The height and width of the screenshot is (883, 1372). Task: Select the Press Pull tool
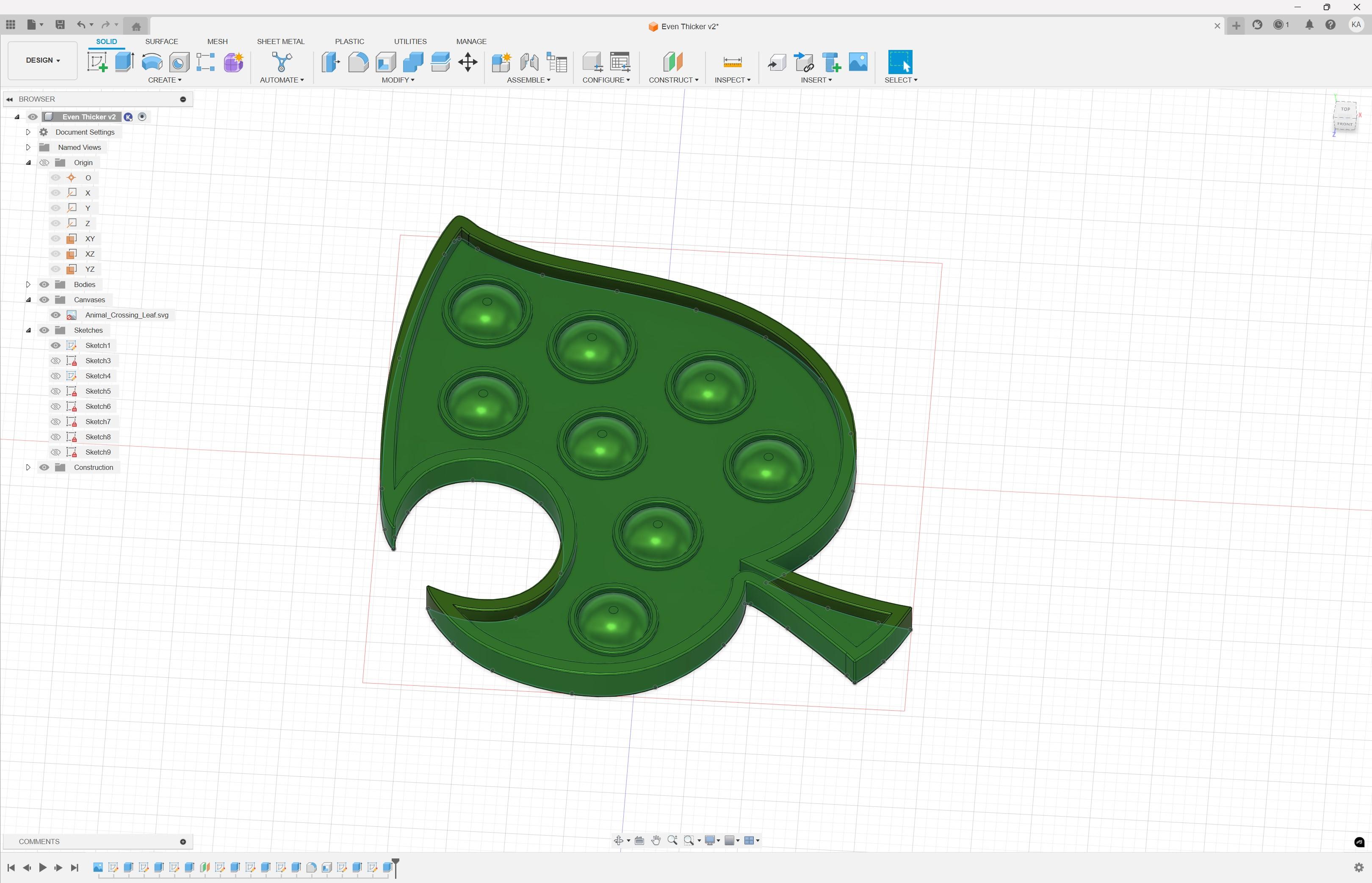[x=331, y=62]
